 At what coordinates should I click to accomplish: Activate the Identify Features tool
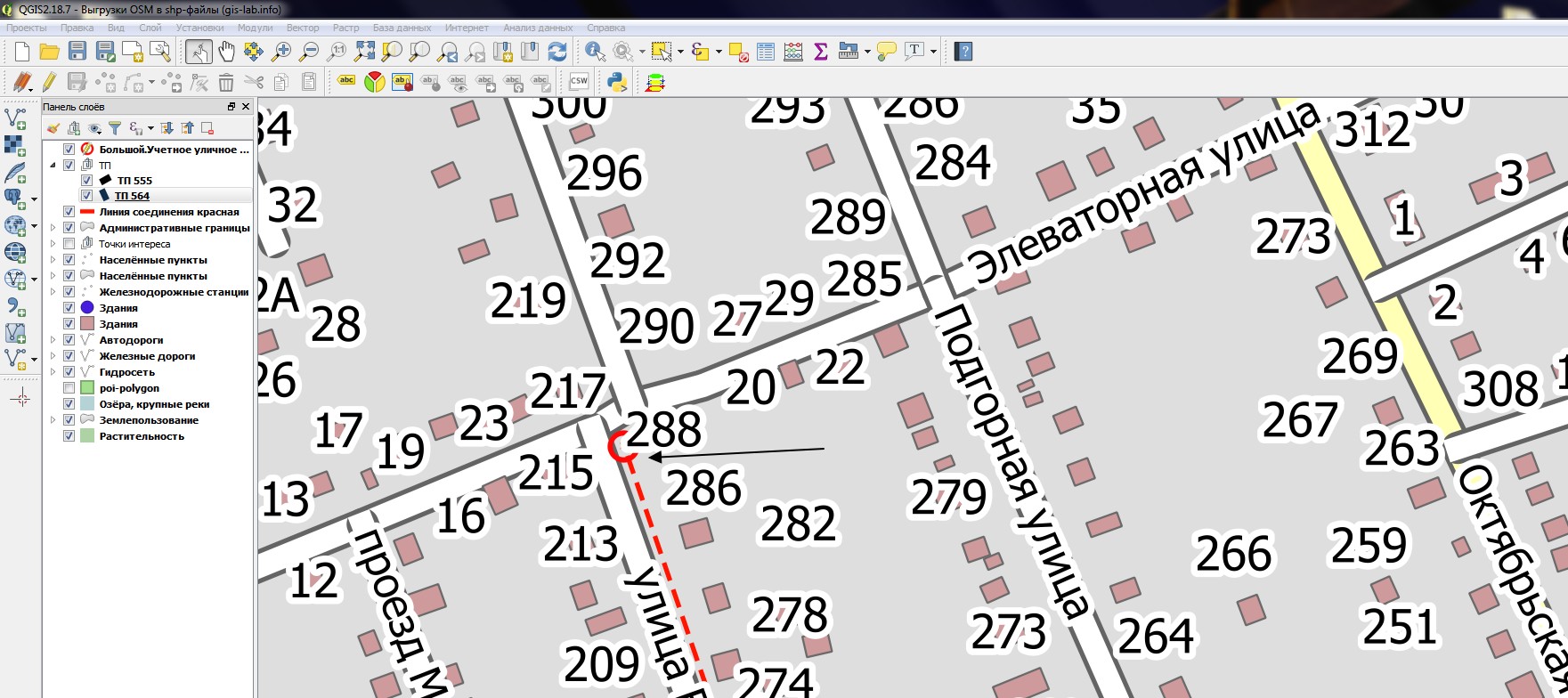click(594, 52)
